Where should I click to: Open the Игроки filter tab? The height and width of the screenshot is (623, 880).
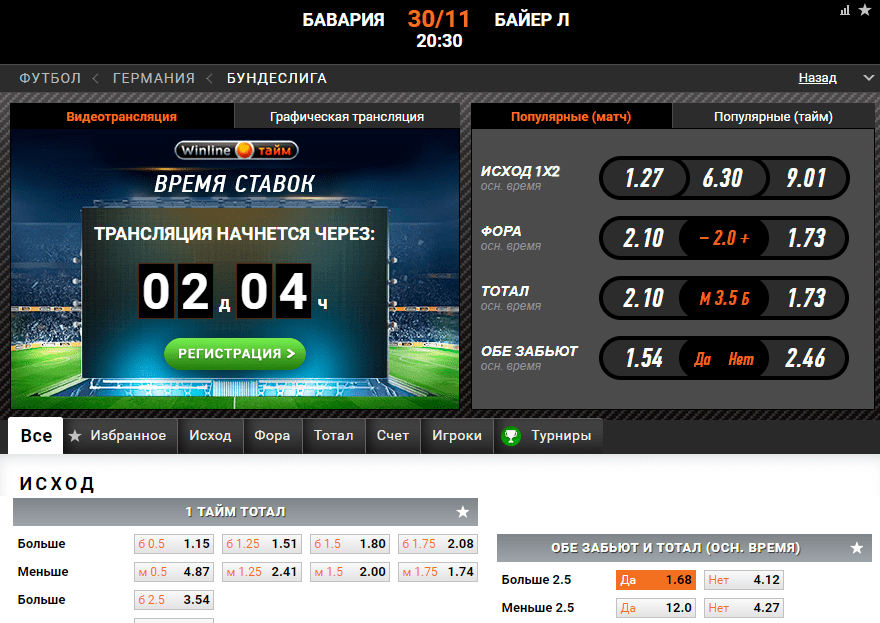[x=457, y=436]
